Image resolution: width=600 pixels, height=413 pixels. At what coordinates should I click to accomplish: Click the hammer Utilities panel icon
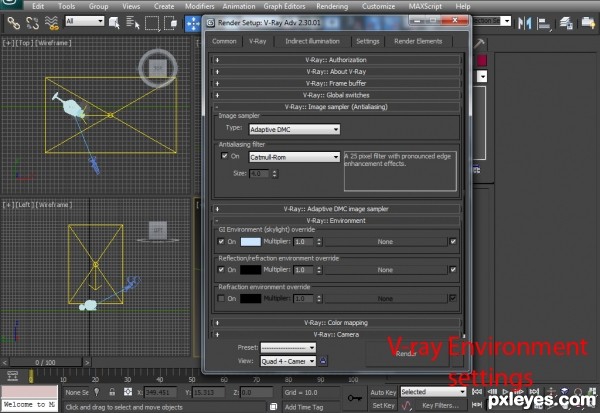pyautogui.click(x=479, y=43)
